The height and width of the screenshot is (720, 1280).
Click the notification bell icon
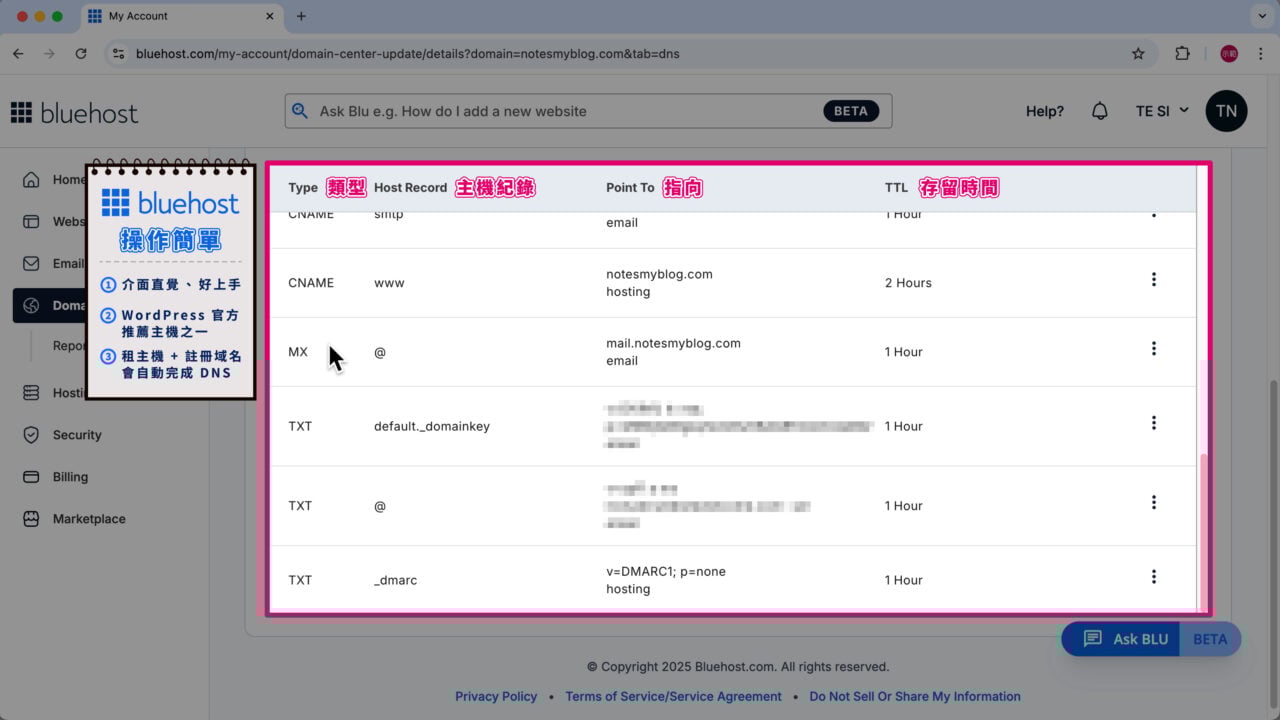coord(1099,111)
